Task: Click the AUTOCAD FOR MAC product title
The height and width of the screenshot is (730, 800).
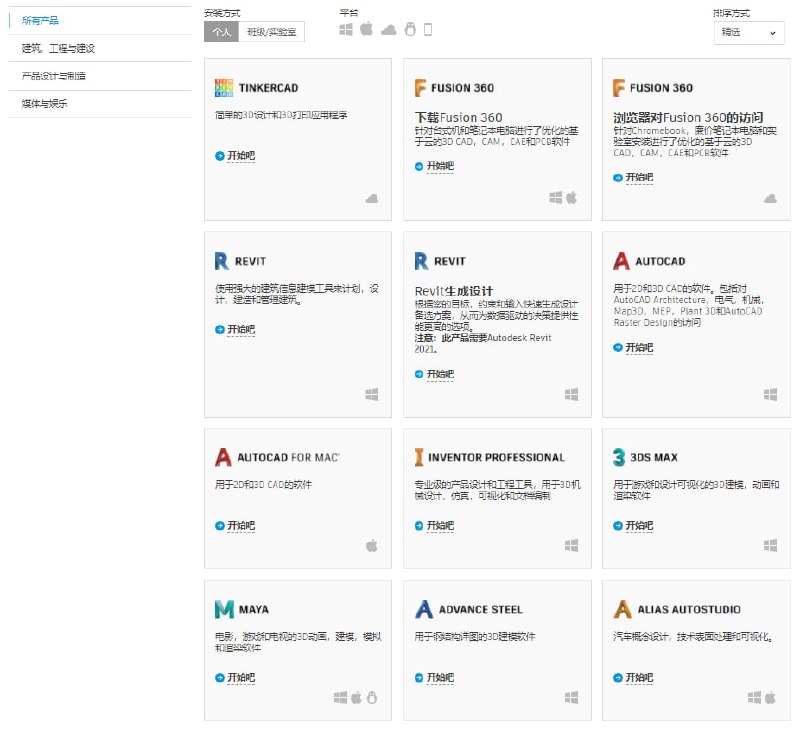Action: 288,458
